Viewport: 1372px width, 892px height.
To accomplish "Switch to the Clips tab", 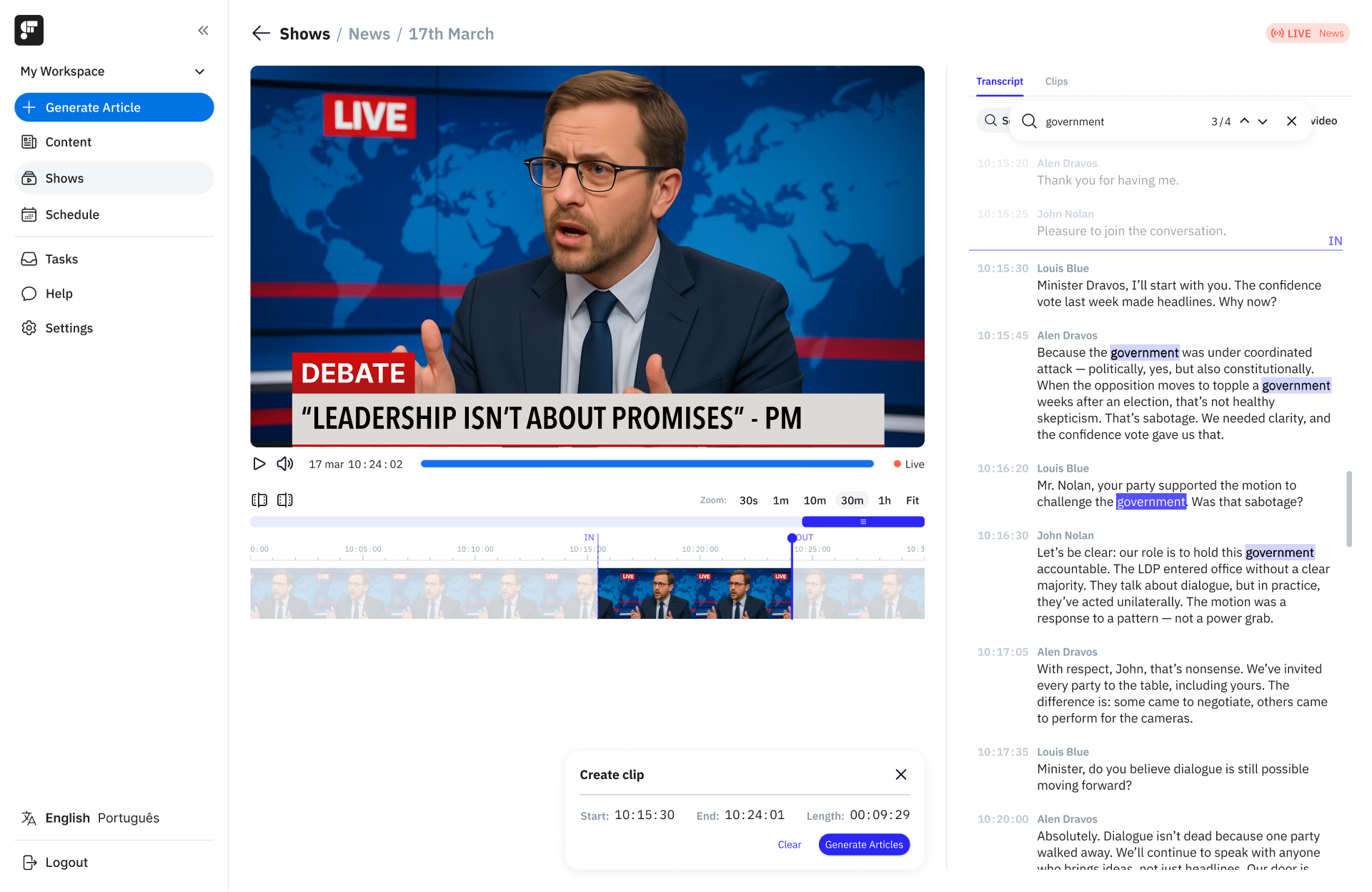I will coord(1056,81).
